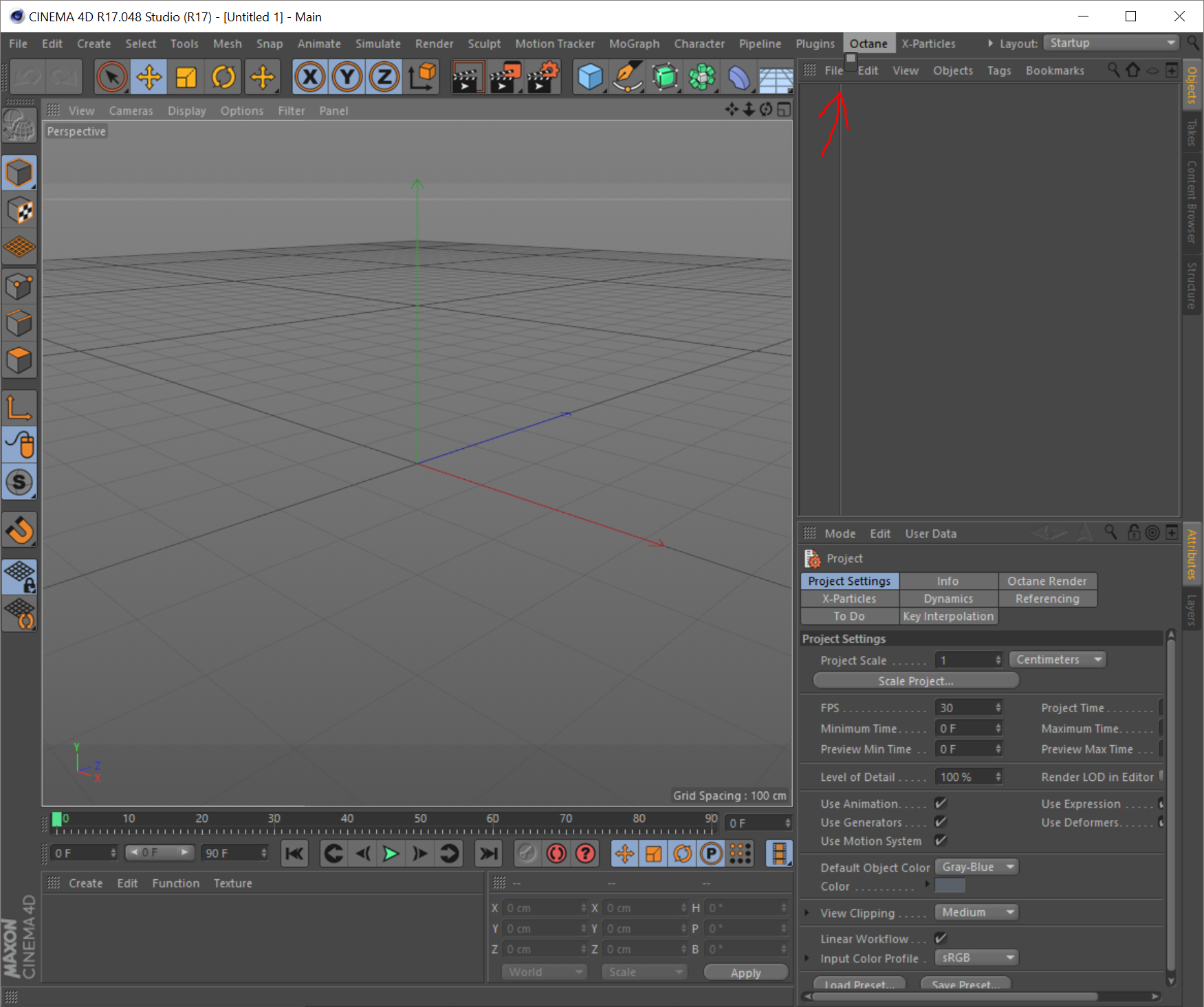Render the active view clapperboard icon
Viewport: 1204px width, 1007px height.
[468, 77]
